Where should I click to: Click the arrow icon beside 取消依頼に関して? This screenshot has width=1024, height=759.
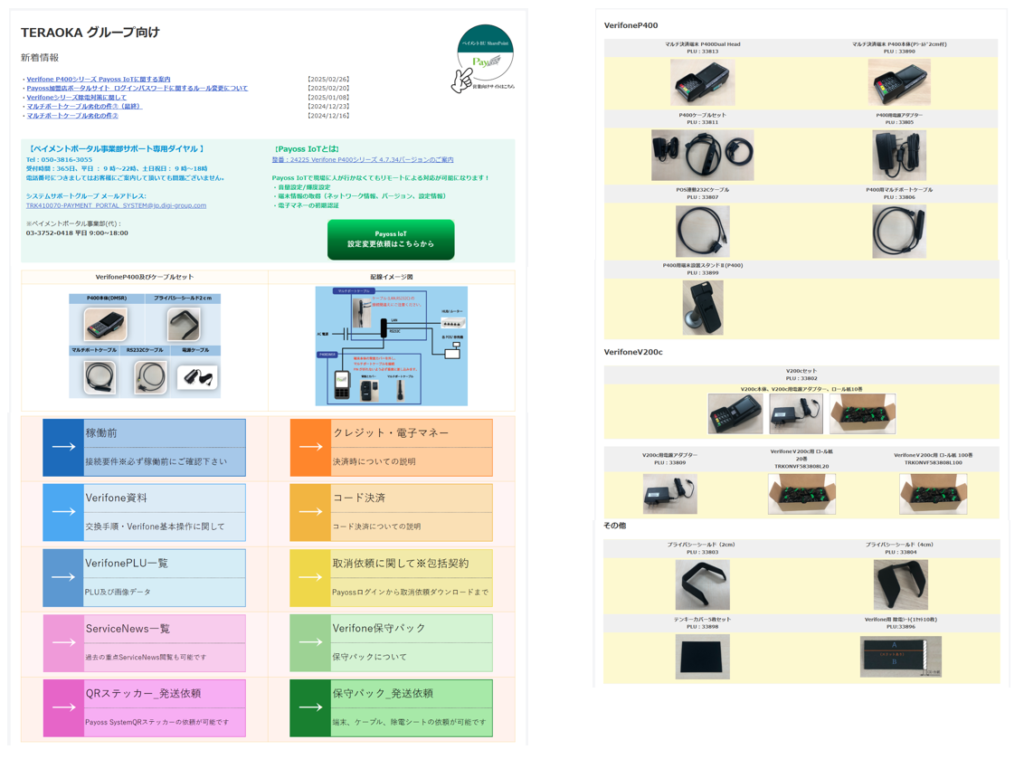311,577
